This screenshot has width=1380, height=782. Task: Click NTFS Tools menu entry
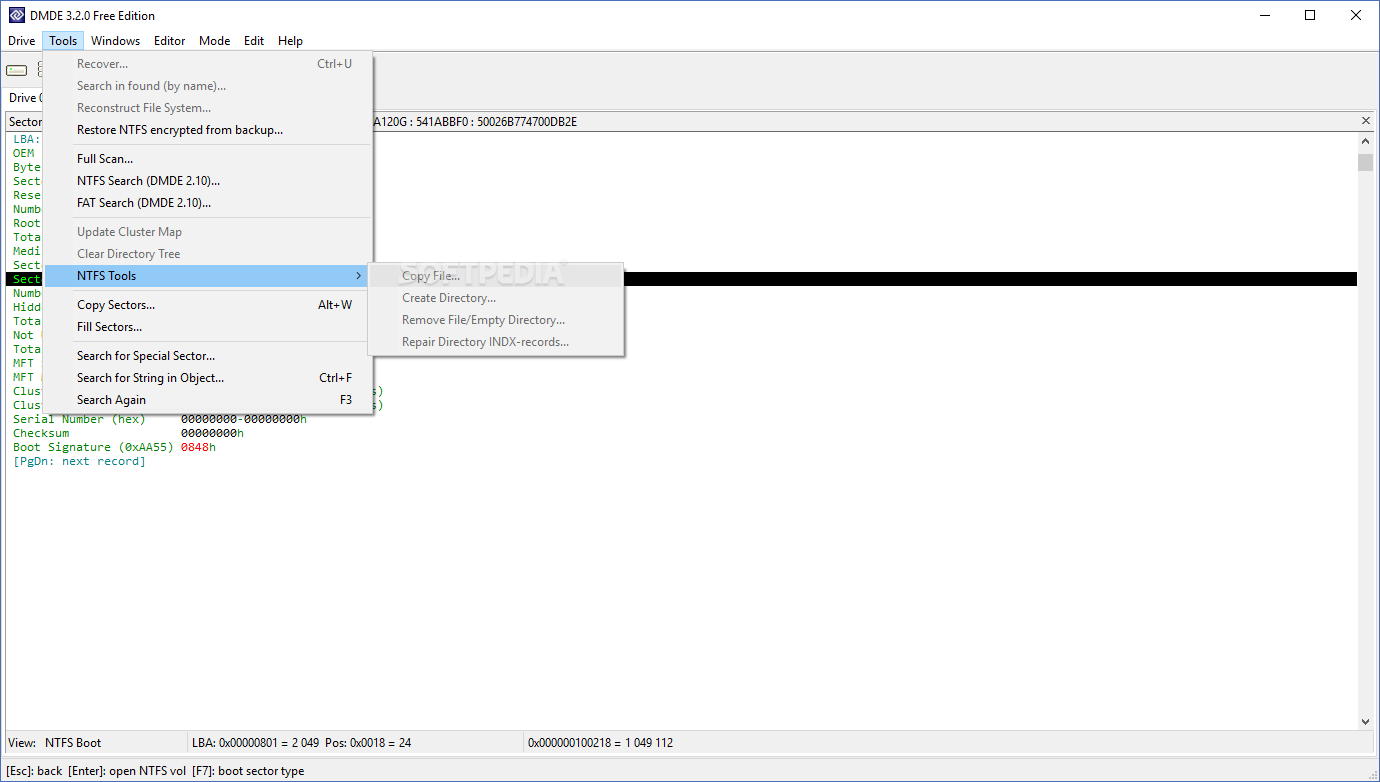[208, 276]
